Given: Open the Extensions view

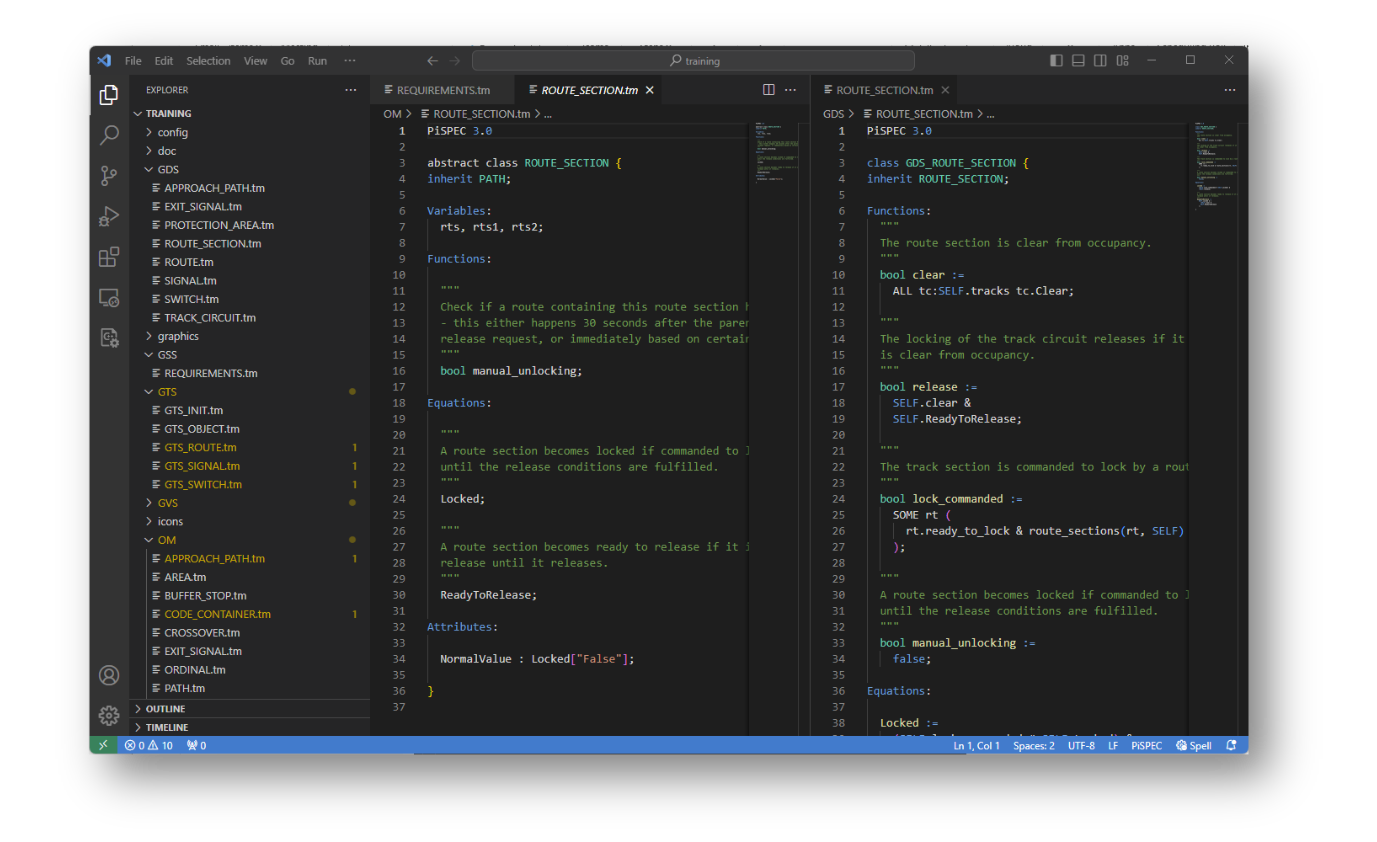Looking at the screenshot, I should click(109, 257).
